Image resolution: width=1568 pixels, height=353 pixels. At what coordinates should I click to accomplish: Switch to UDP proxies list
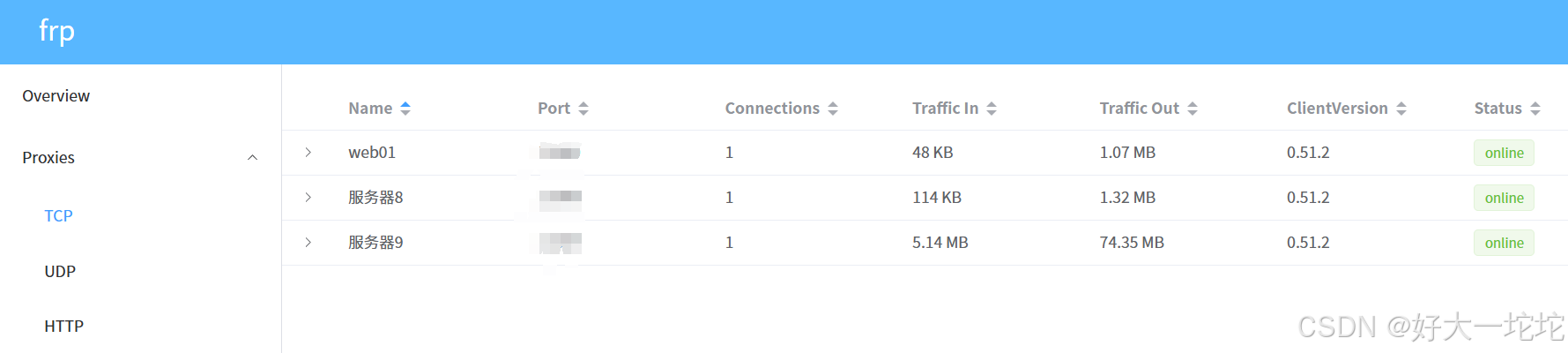coord(60,272)
